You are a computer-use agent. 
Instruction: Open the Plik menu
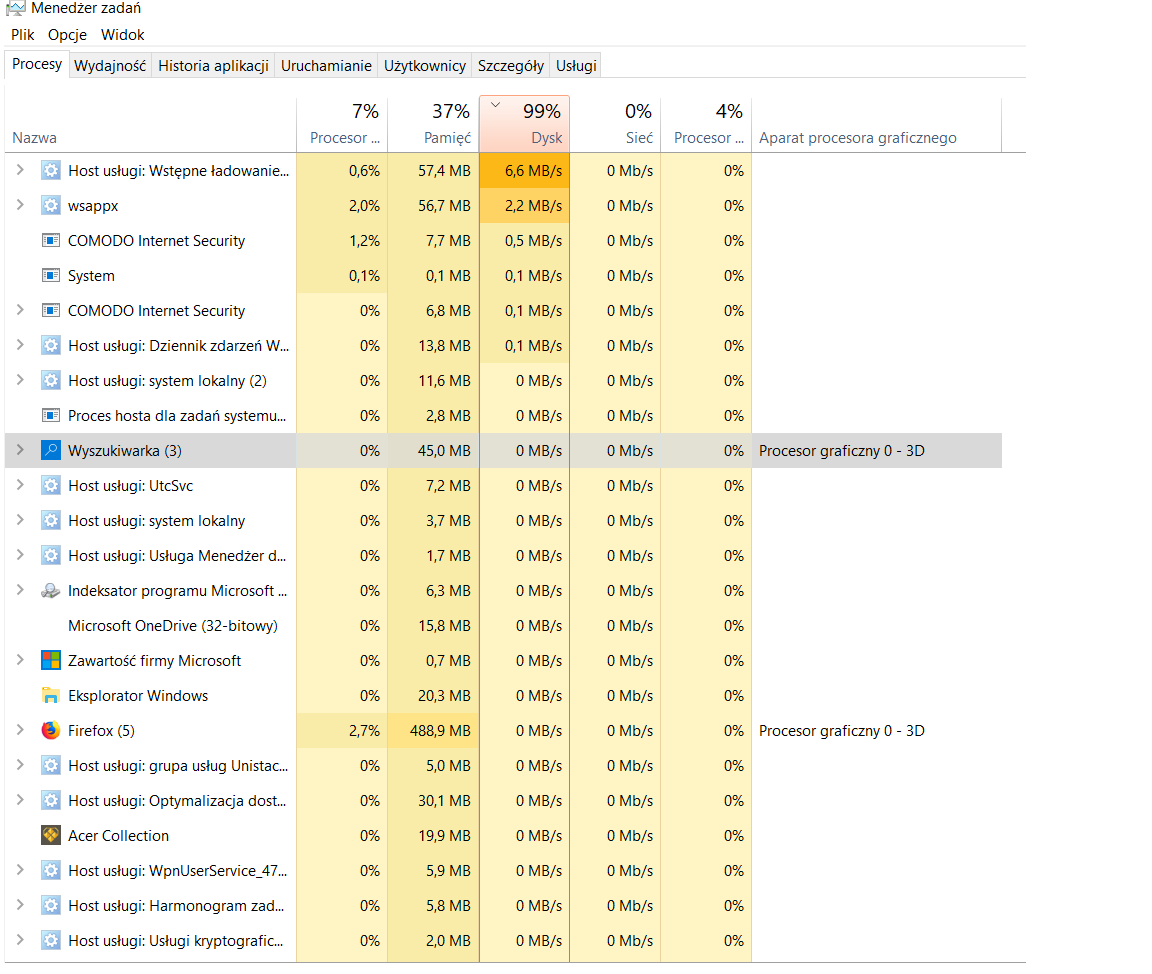pos(23,35)
